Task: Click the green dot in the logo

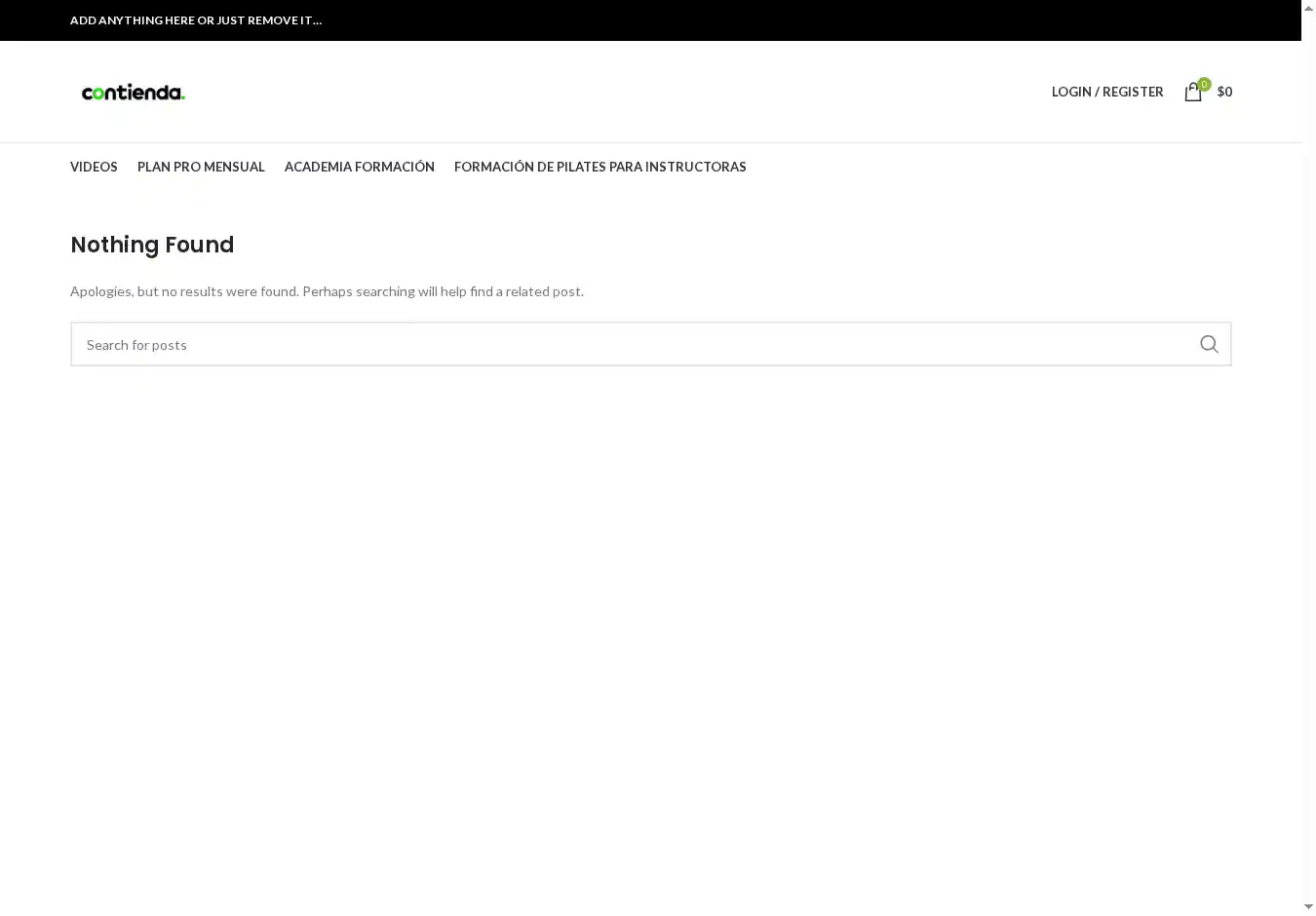Action: 182,96
